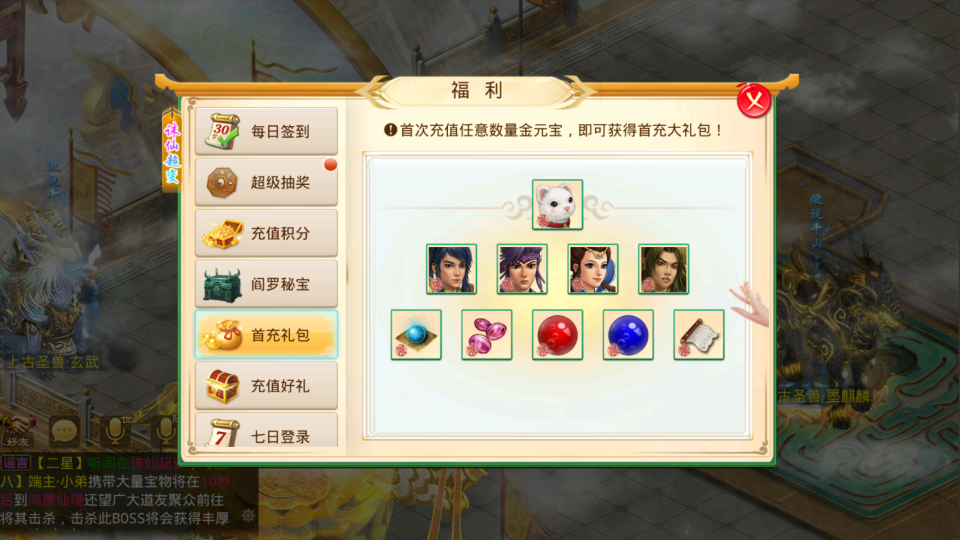
Task: Click the white cat pet reward icon
Action: (557, 204)
